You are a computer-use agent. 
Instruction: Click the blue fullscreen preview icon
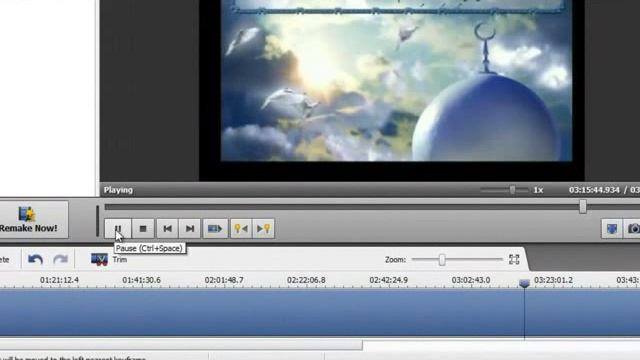[611, 229]
